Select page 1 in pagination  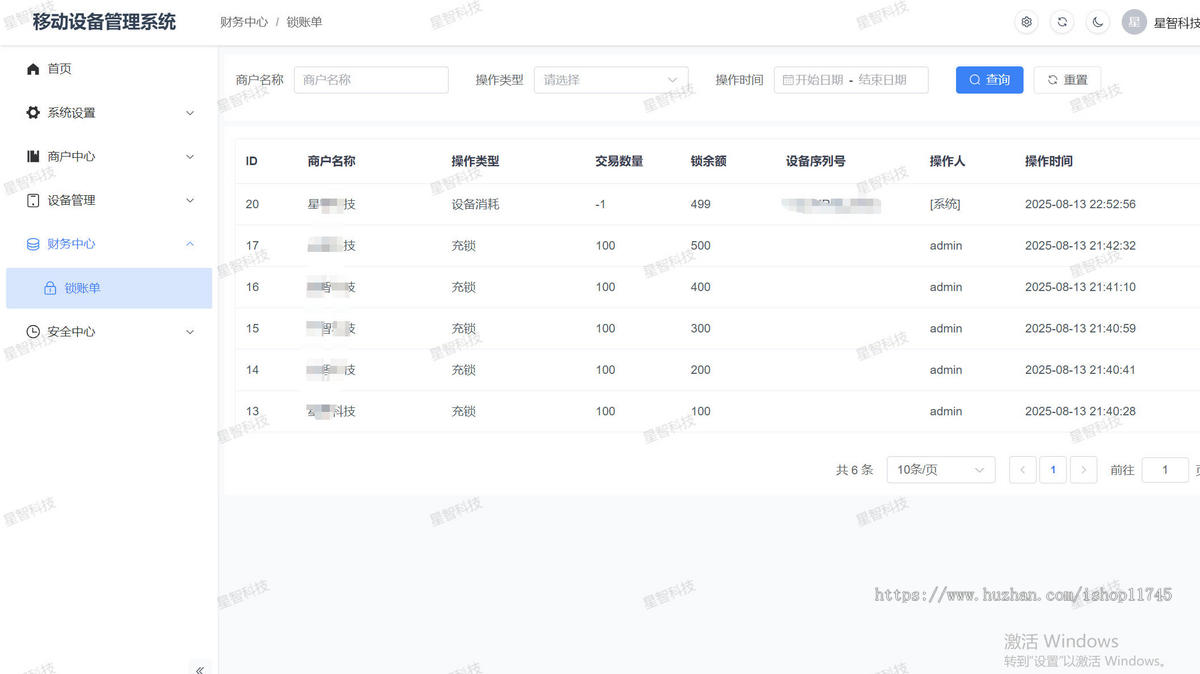click(x=1053, y=470)
